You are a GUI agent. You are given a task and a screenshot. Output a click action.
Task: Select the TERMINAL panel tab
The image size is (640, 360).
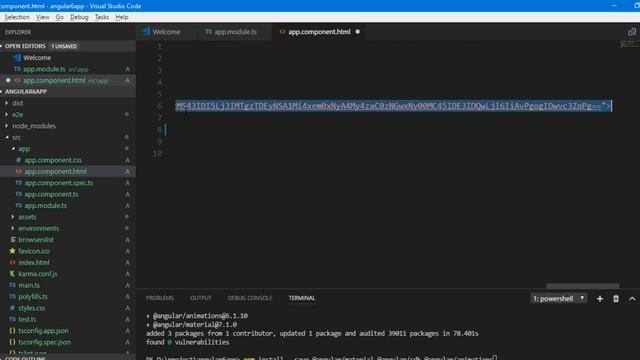tap(302, 298)
